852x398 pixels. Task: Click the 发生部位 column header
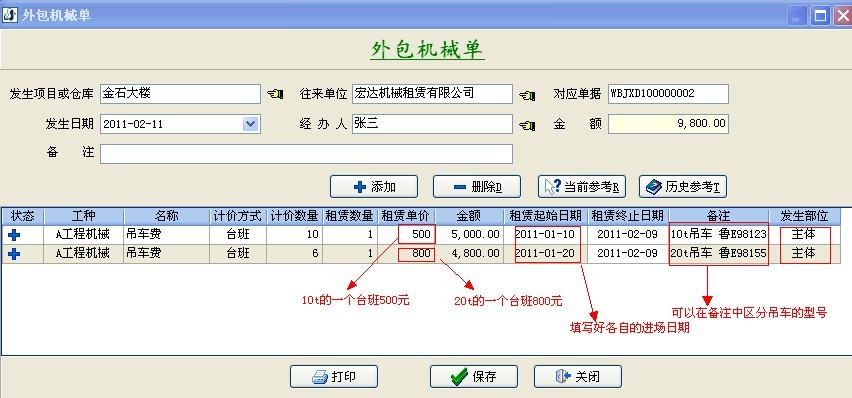coord(805,216)
